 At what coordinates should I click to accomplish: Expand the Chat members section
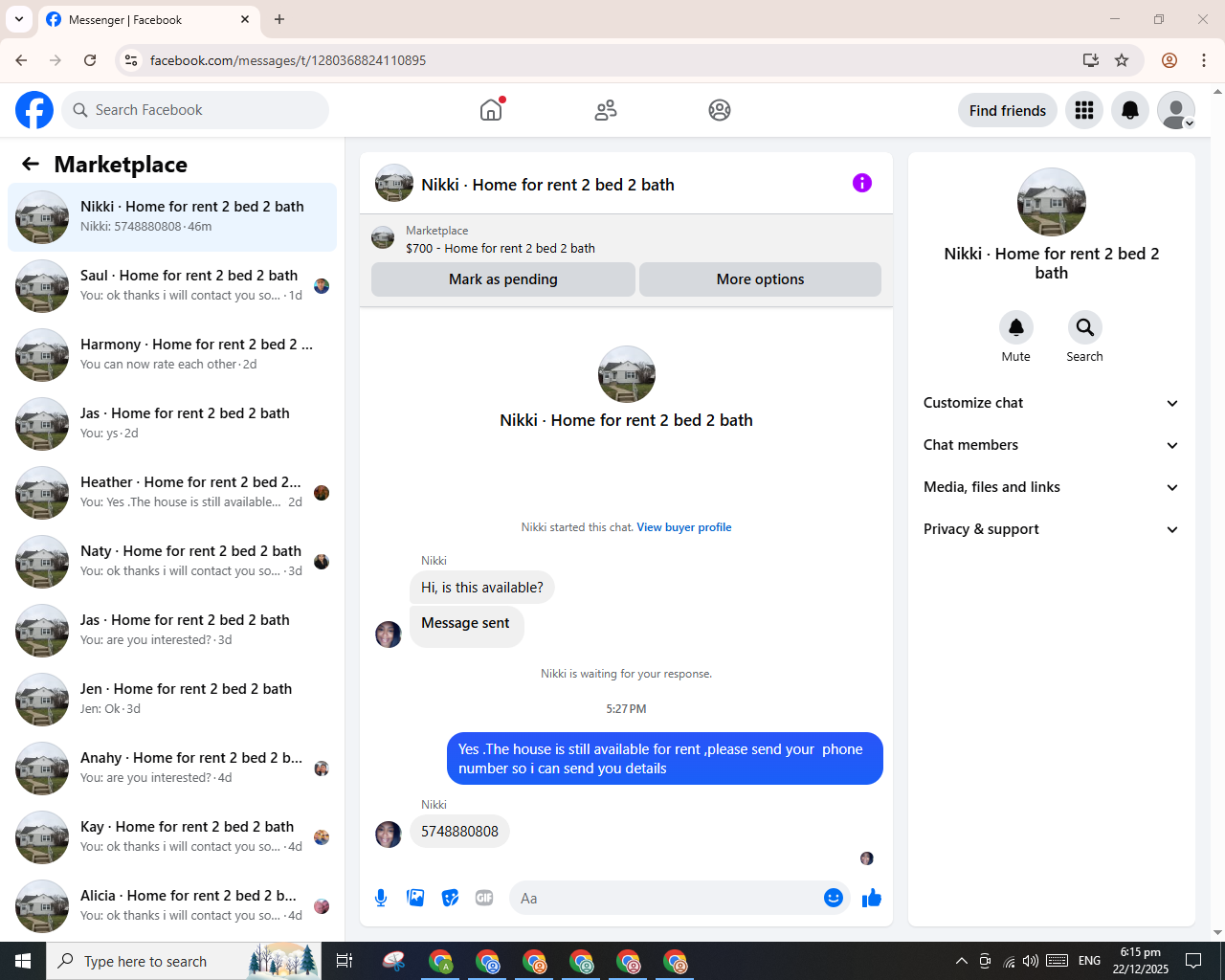tap(1051, 445)
